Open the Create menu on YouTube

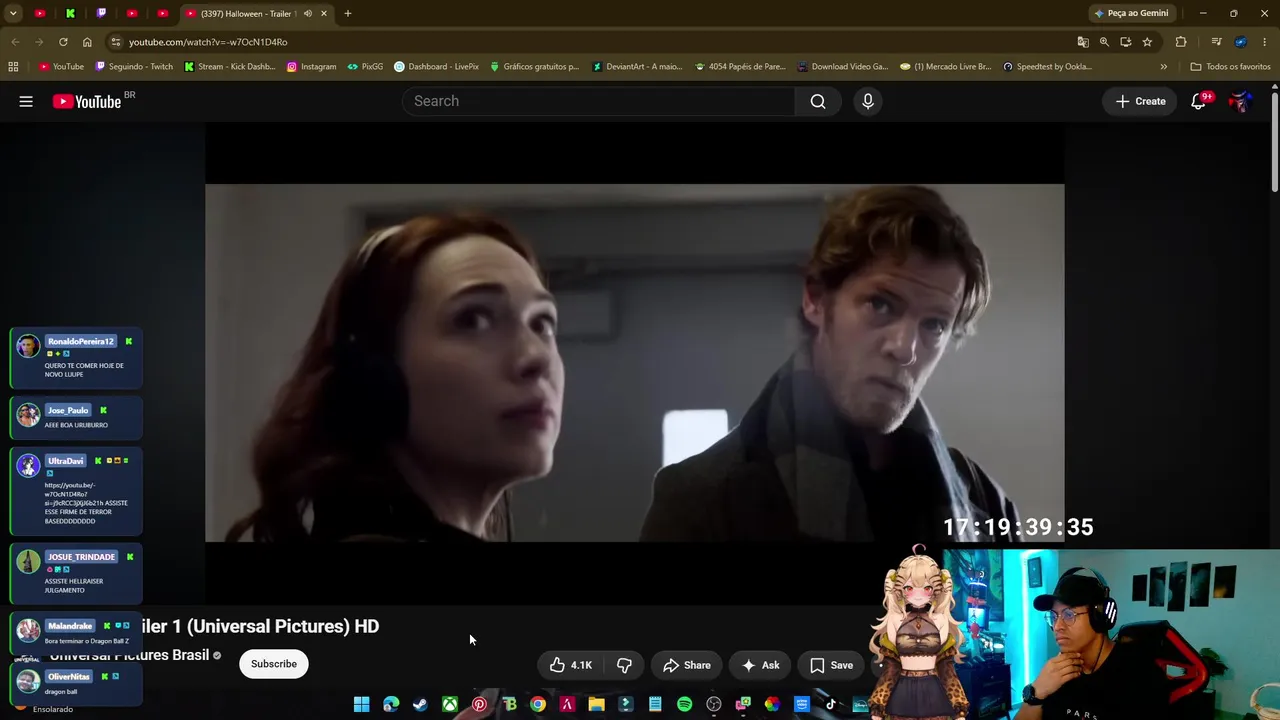[x=1140, y=101]
